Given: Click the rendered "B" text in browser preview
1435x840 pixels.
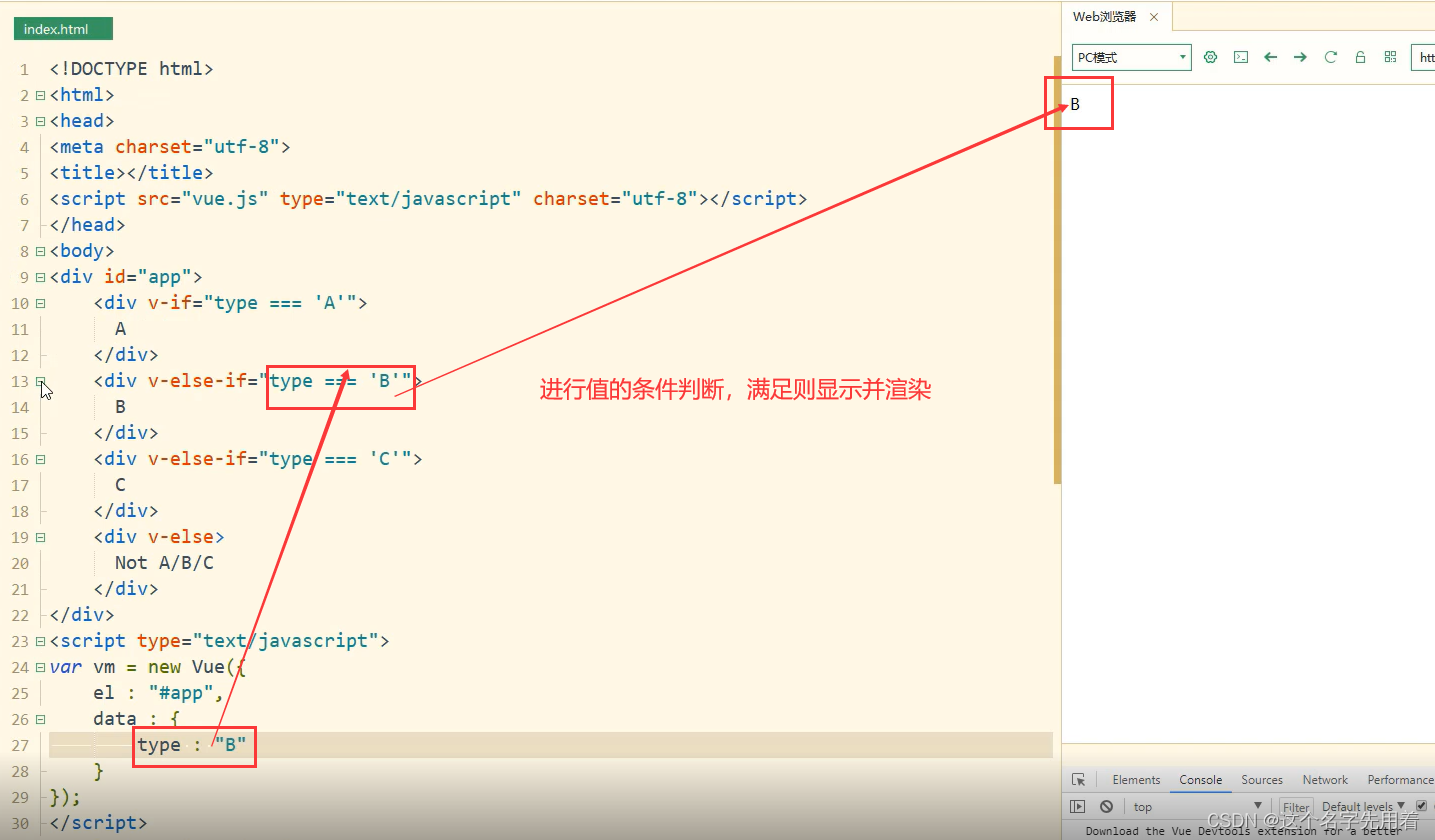Looking at the screenshot, I should 1075,104.
